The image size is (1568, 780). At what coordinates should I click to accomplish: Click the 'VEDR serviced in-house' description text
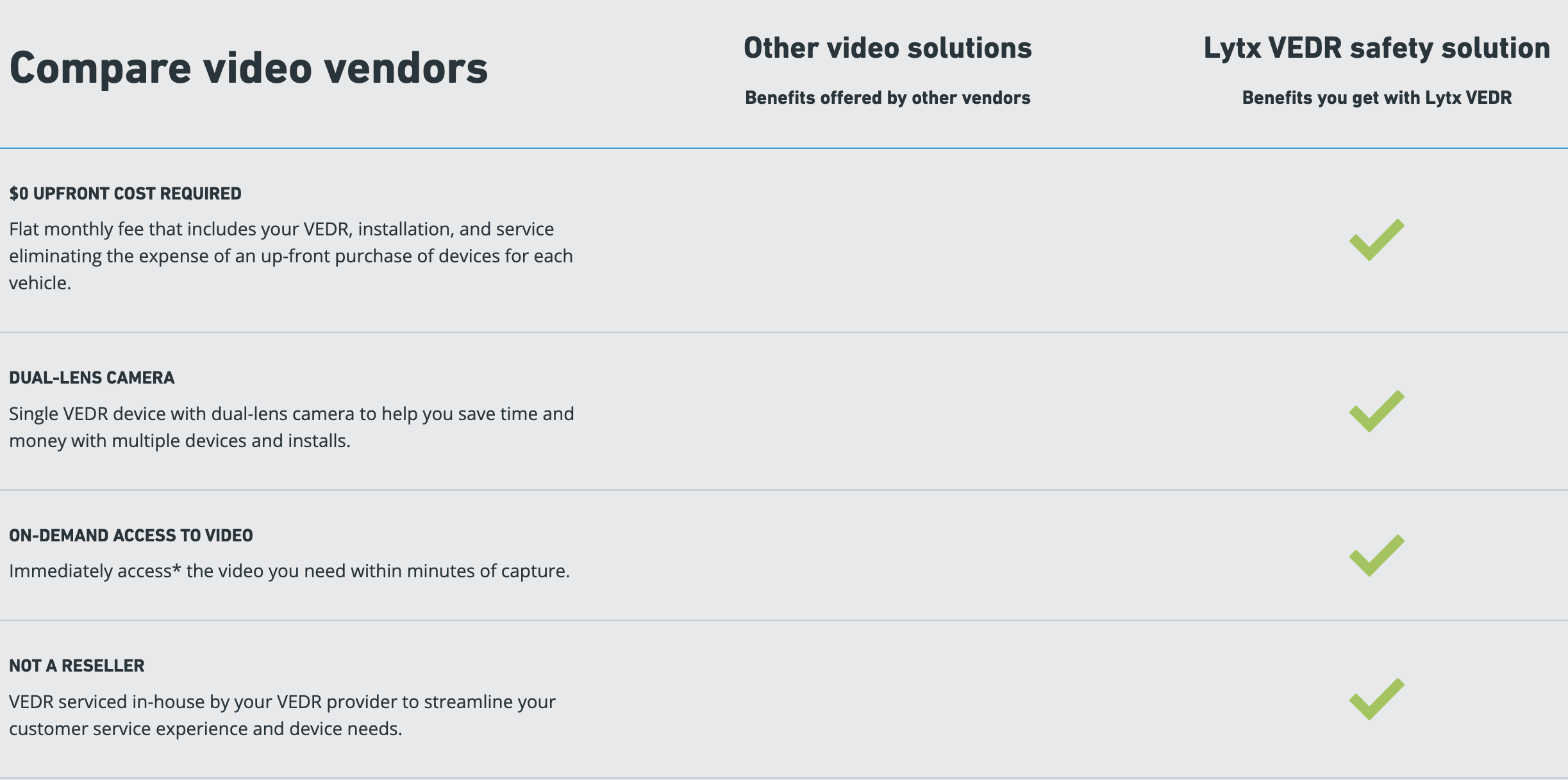282,715
